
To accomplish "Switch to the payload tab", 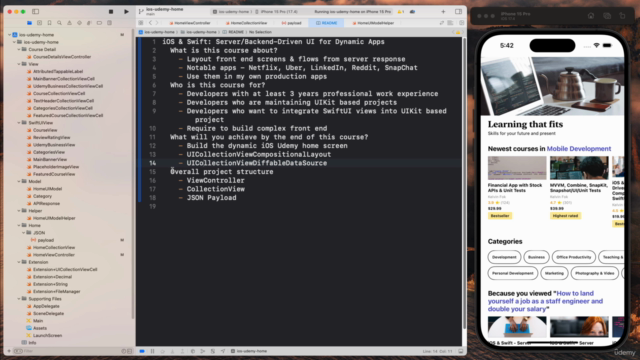I will point(291,23).
